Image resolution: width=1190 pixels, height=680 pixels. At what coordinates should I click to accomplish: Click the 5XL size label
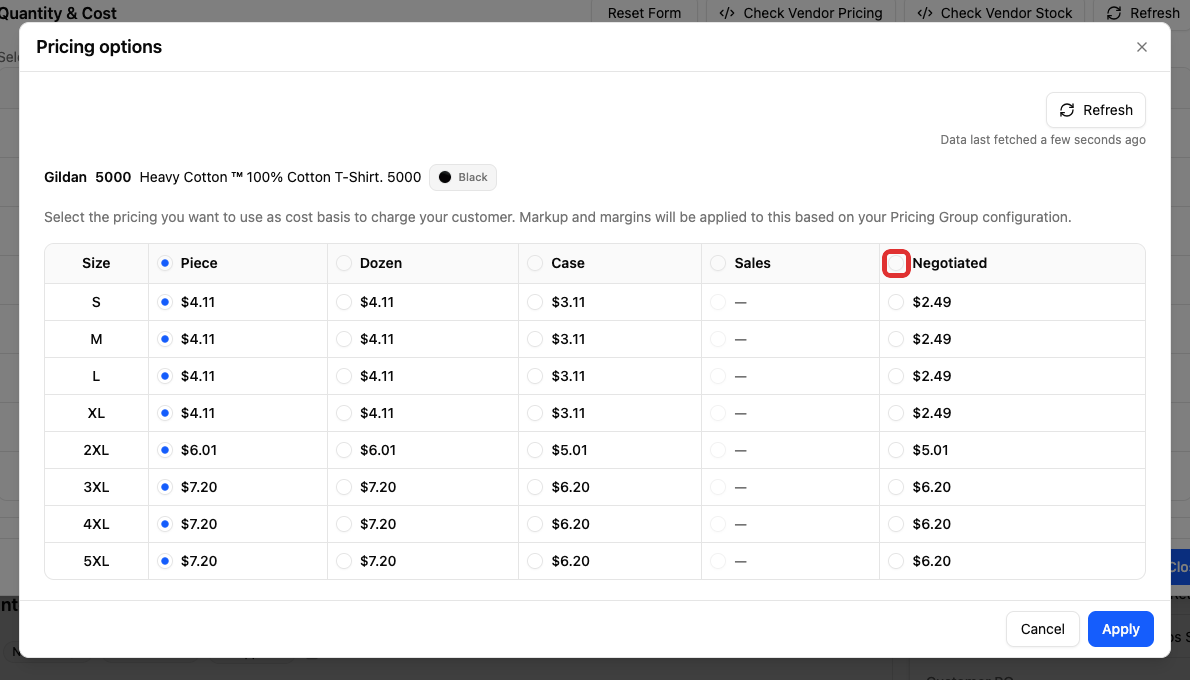(96, 562)
